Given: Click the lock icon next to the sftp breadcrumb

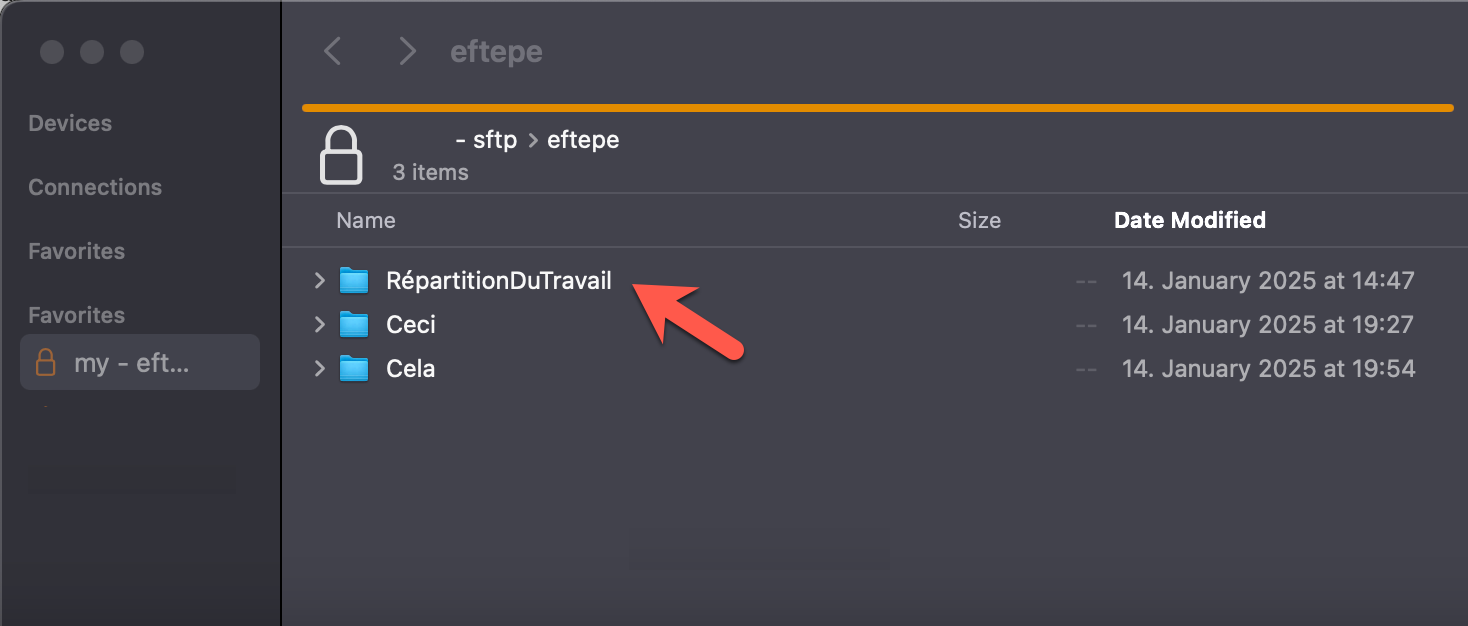Looking at the screenshot, I should [x=341, y=152].
